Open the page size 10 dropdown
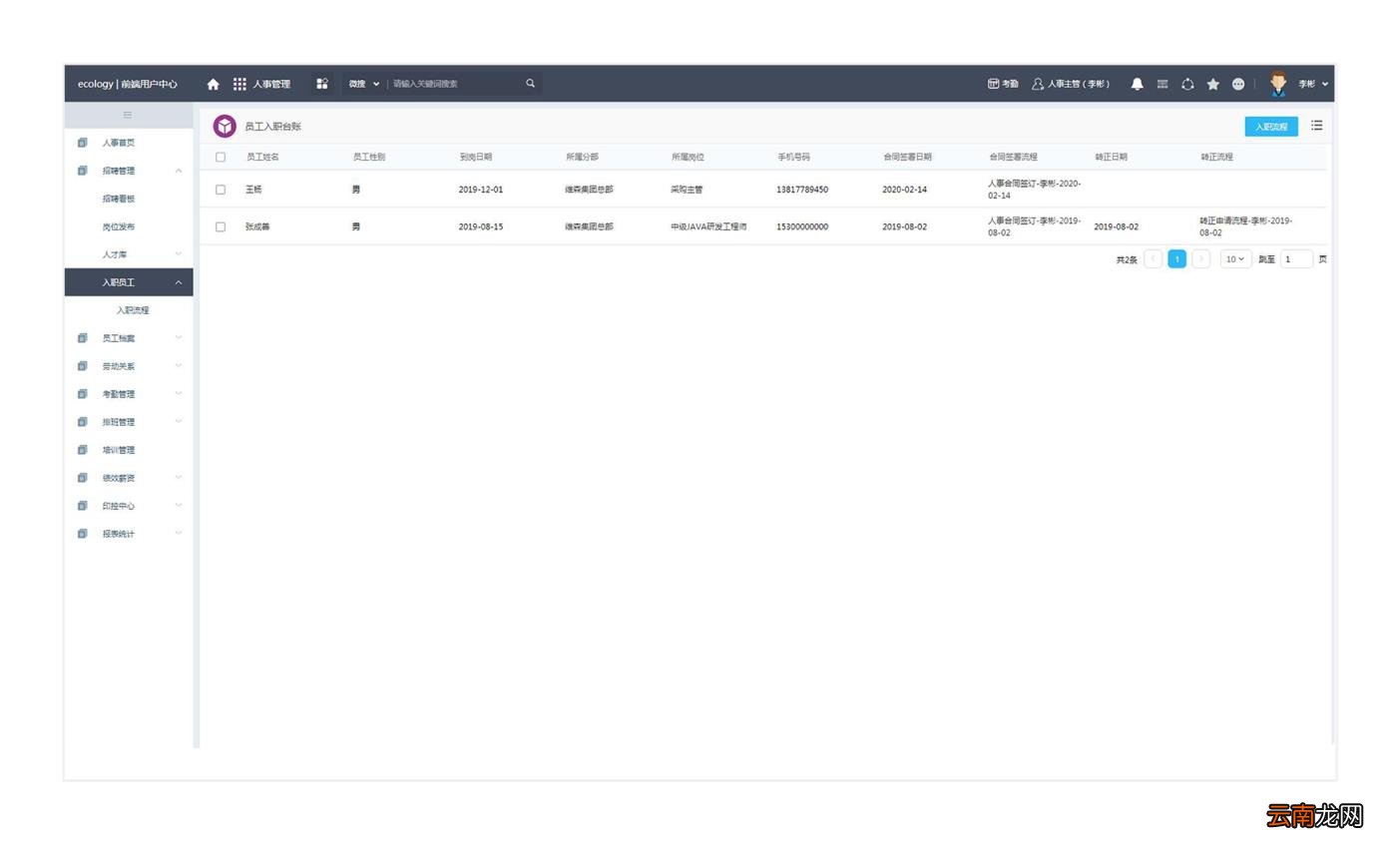The width and height of the screenshot is (1400, 844). [x=1235, y=259]
